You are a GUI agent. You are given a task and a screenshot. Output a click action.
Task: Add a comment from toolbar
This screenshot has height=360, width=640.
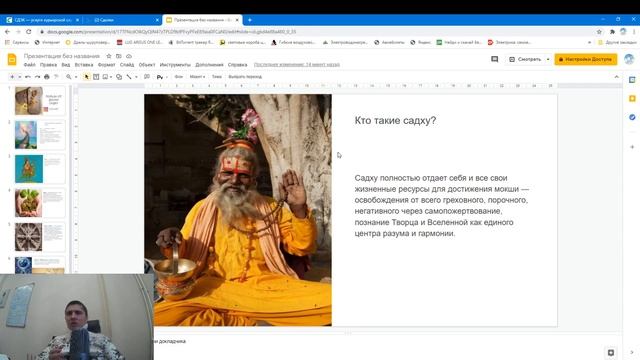(147, 77)
